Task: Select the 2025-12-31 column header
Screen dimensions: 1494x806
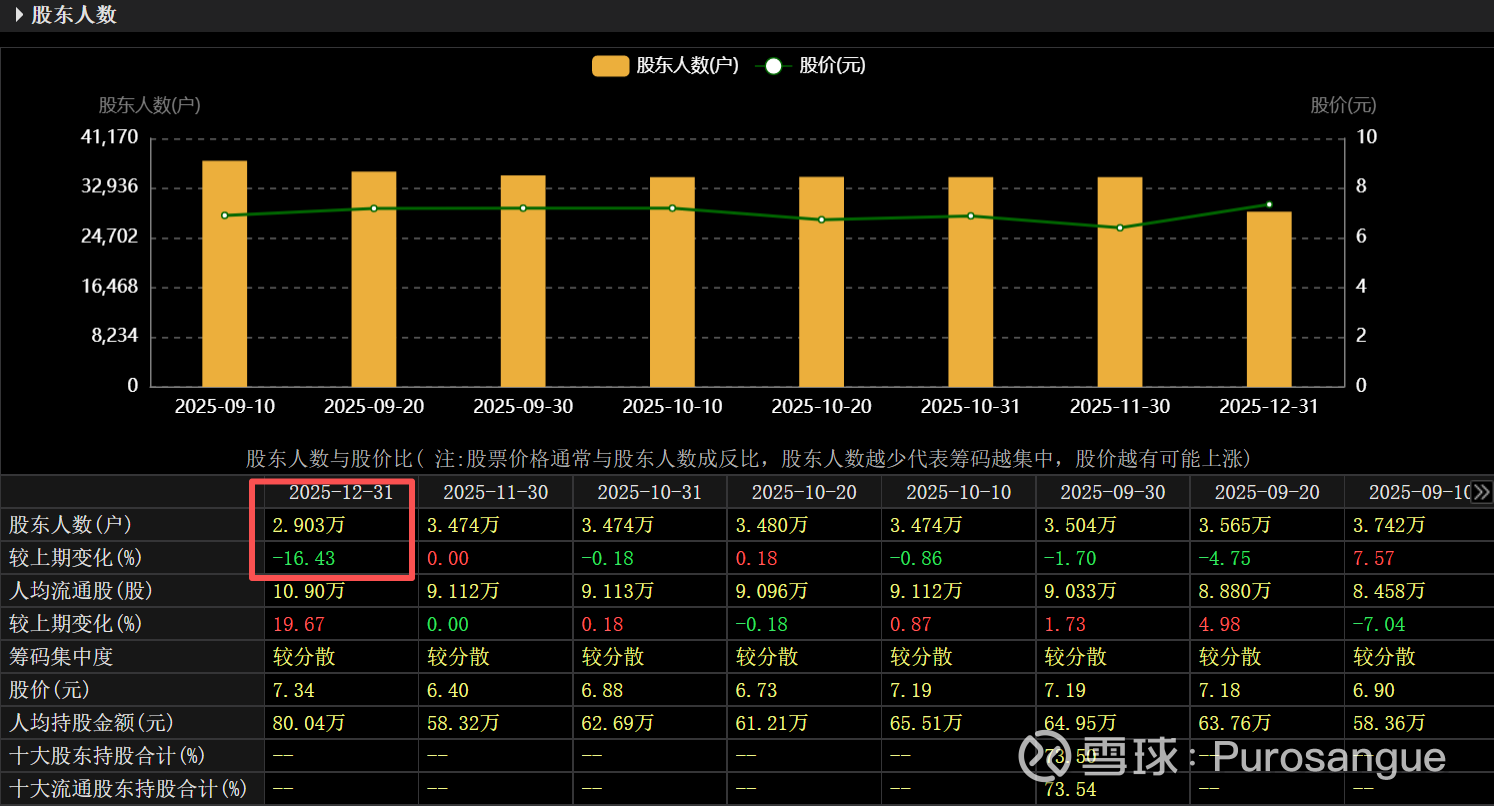Action: point(341,492)
